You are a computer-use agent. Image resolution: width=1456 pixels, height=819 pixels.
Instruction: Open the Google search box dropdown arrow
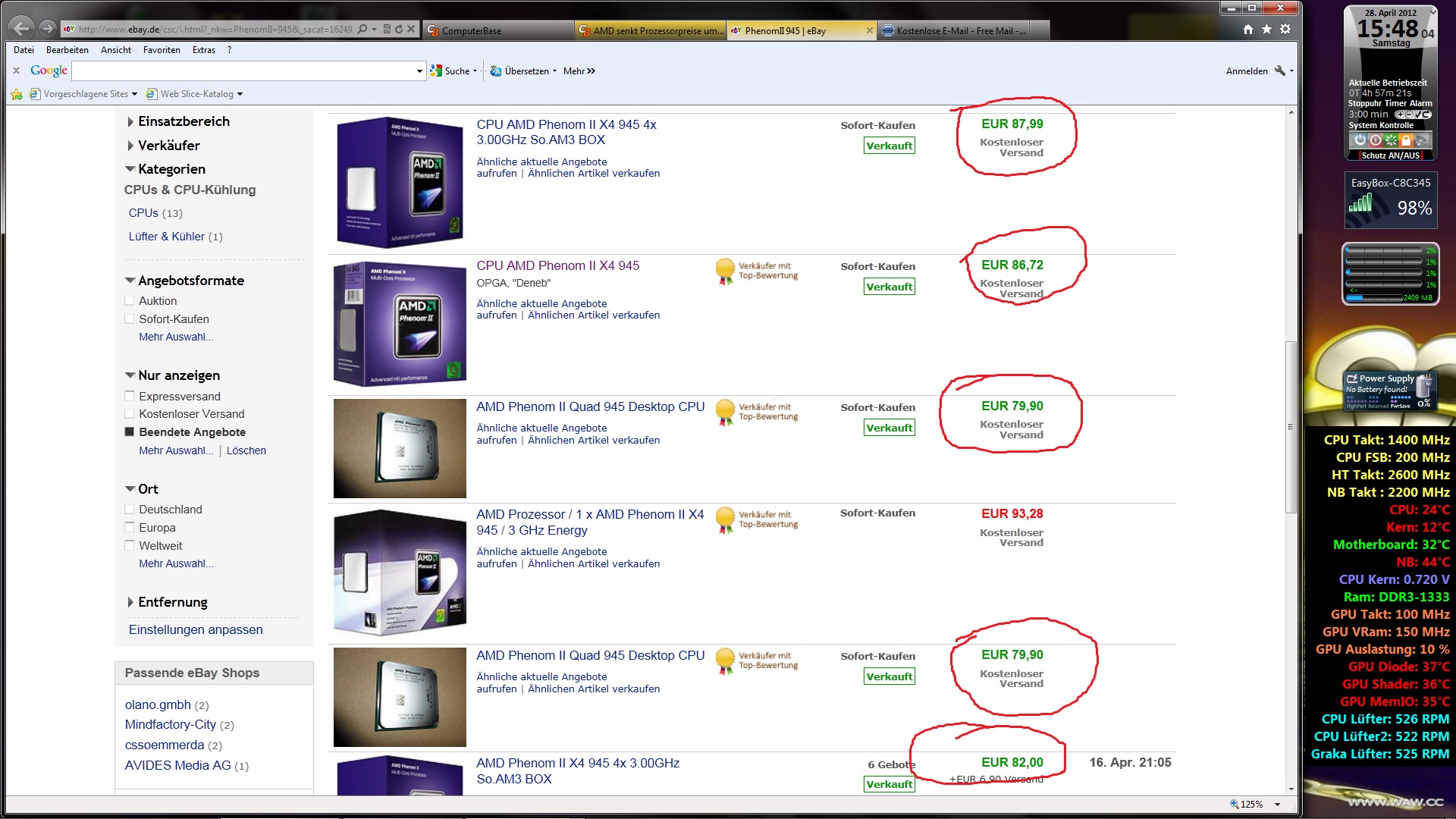tap(419, 71)
